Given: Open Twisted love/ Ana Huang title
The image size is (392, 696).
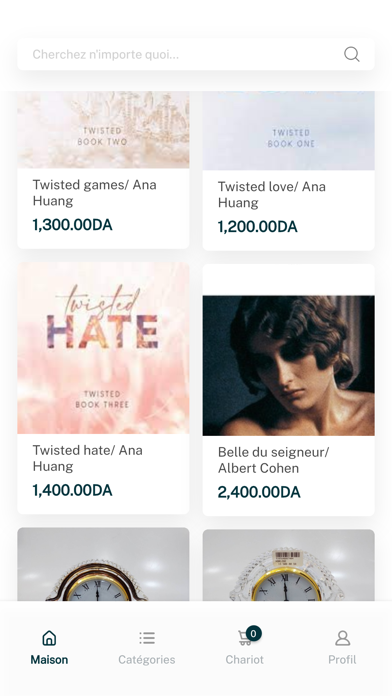Looking at the screenshot, I should (x=272, y=194).
